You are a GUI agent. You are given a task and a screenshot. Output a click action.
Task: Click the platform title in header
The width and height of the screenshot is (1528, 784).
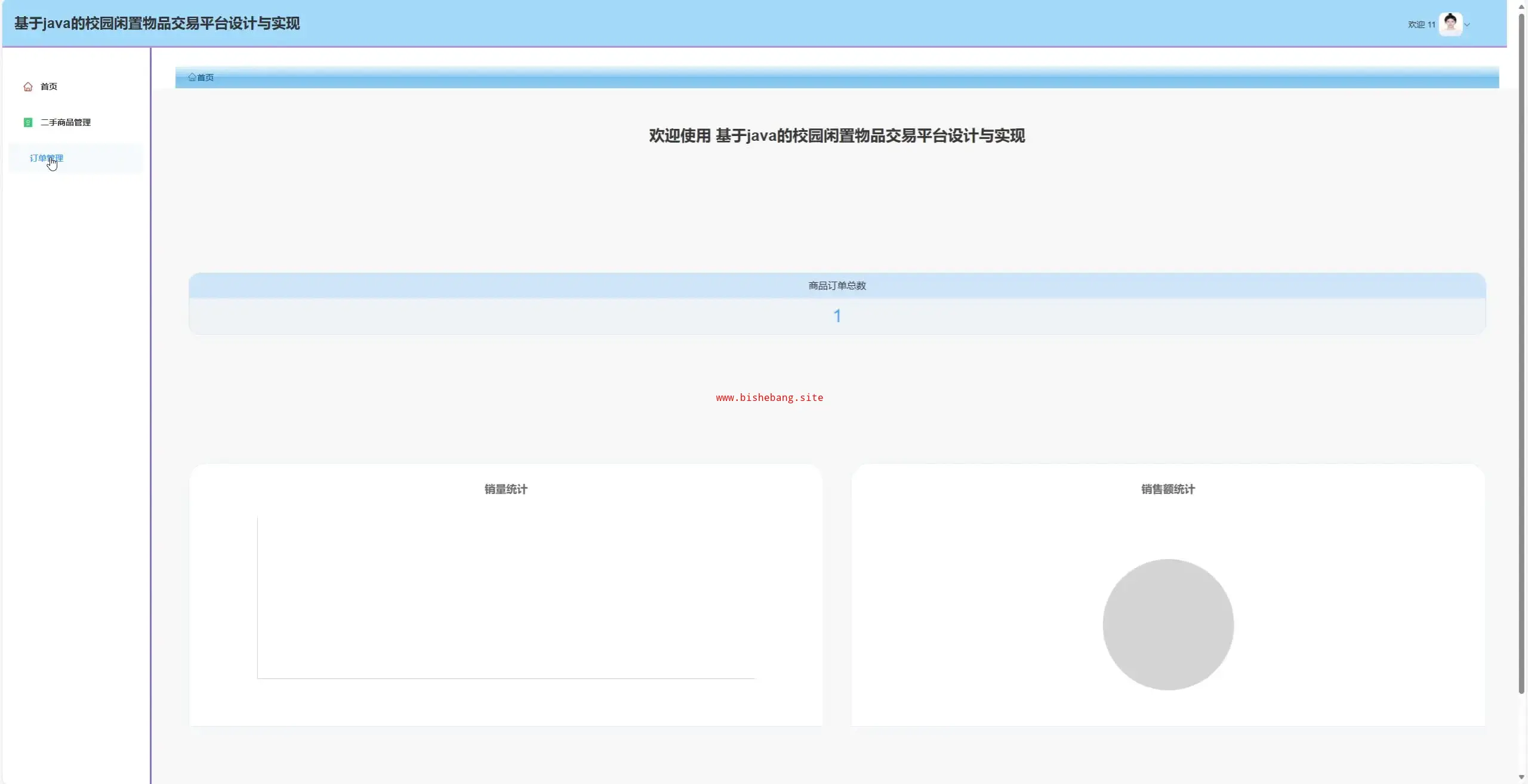tap(157, 23)
